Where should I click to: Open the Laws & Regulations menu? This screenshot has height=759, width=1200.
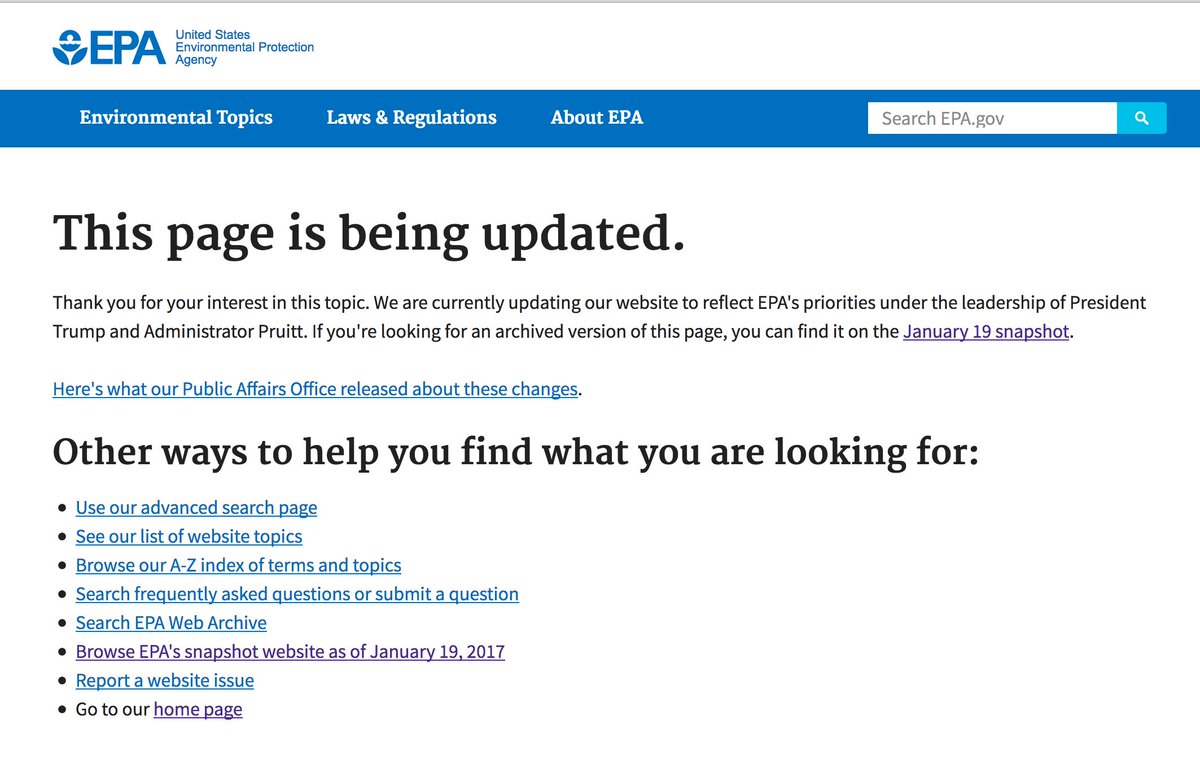(x=412, y=117)
